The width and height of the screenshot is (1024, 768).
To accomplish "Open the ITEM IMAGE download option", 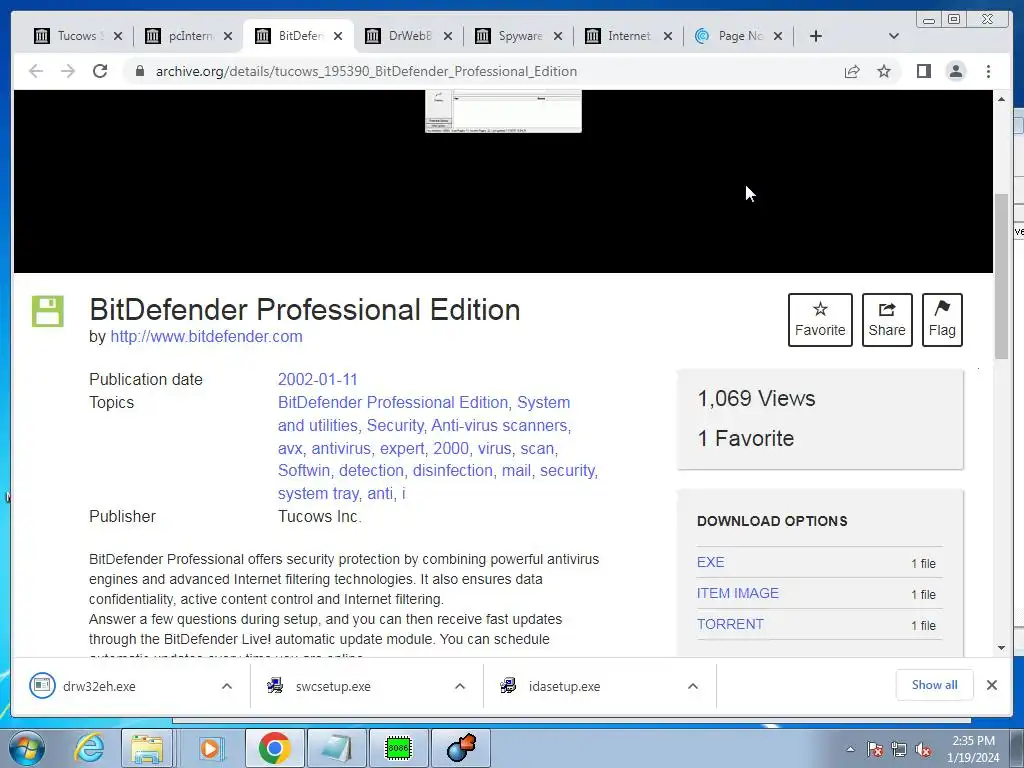I will [x=737, y=593].
